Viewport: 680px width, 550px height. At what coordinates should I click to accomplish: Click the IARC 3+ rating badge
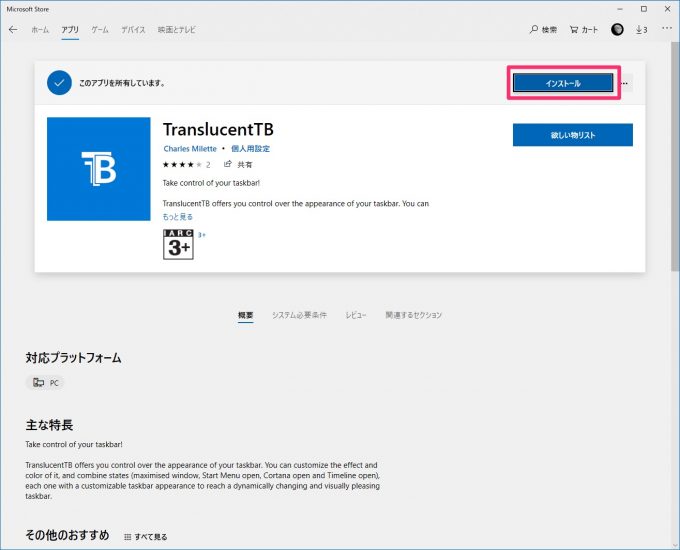tap(178, 245)
